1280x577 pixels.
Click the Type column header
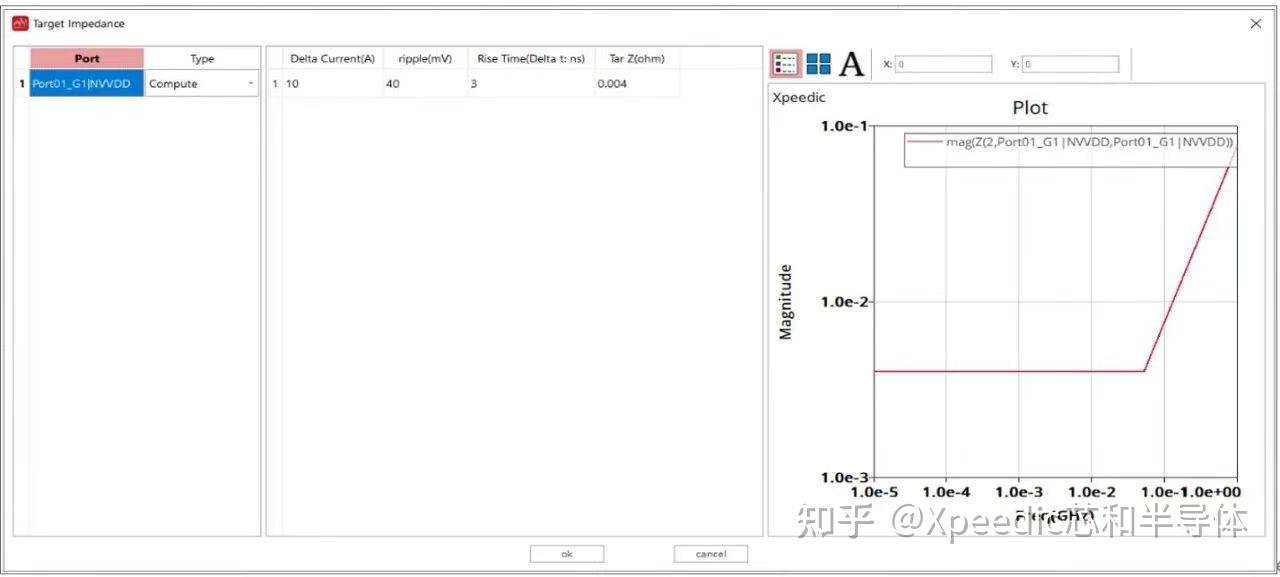(x=201, y=58)
